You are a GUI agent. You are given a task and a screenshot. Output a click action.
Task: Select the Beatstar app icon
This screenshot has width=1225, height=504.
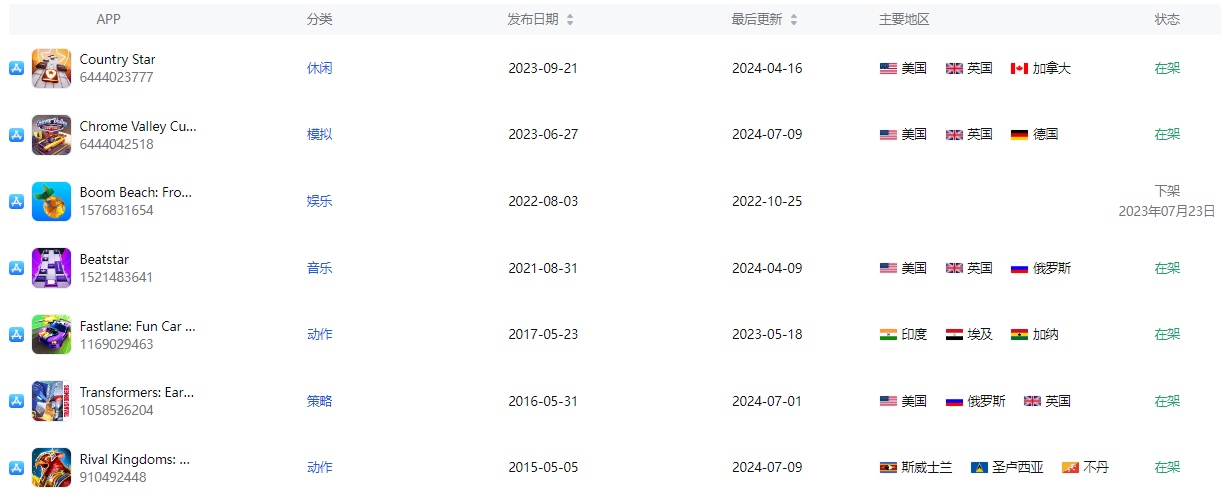pos(51,268)
